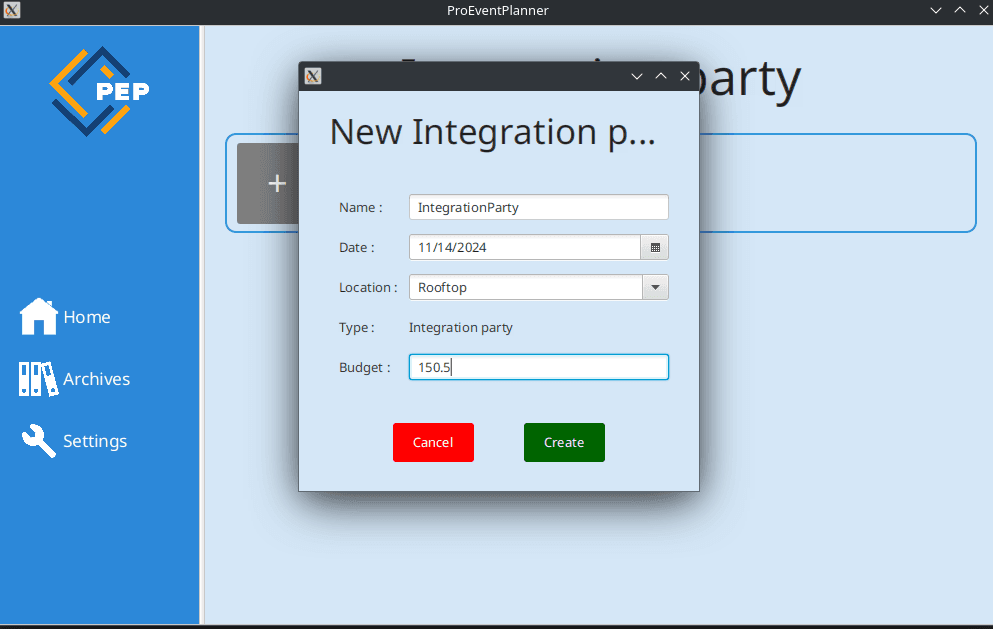Image resolution: width=993 pixels, height=629 pixels.
Task: Open the calendar date picker icon
Action: coord(655,247)
